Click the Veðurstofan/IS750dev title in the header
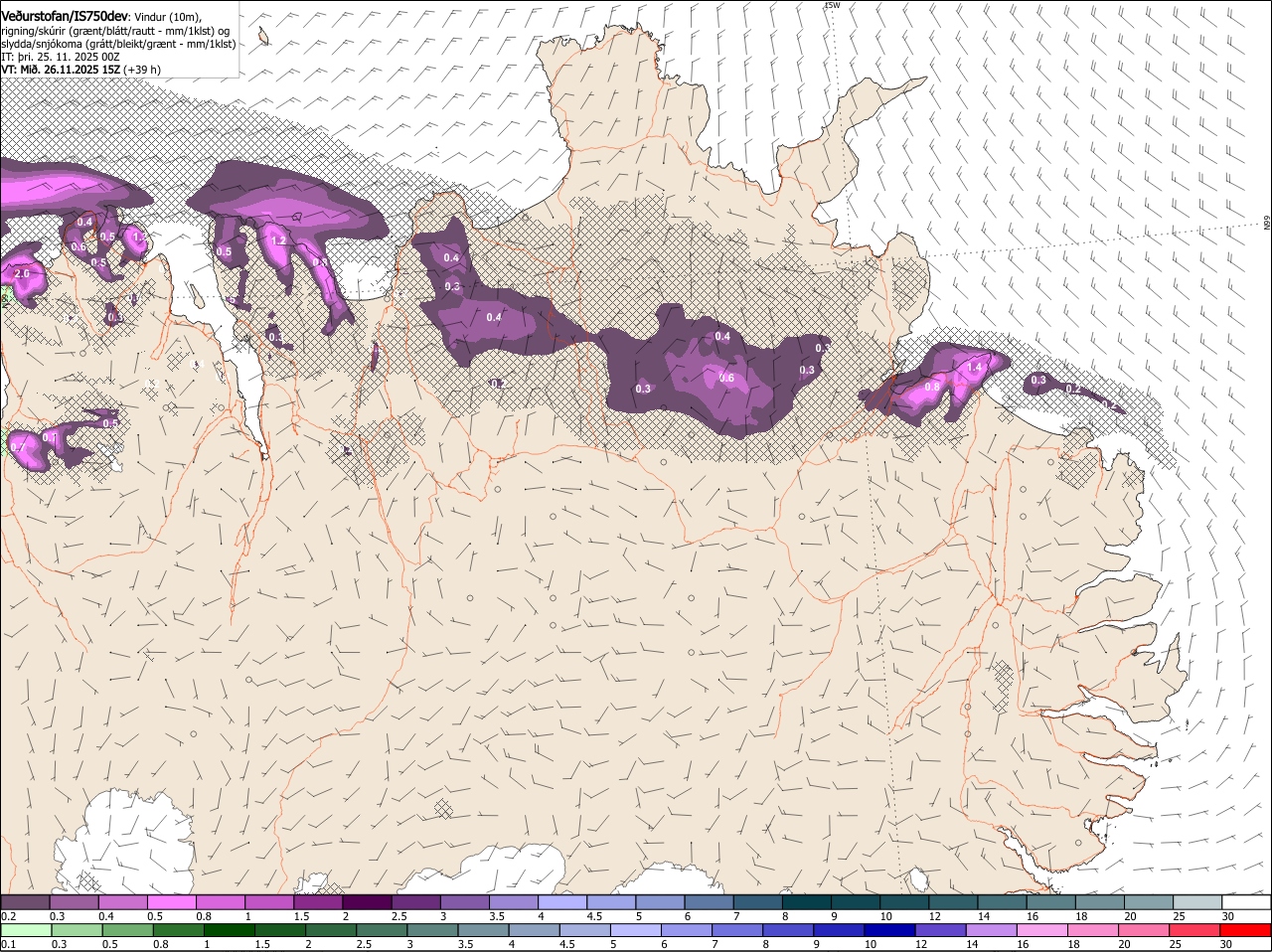The width and height of the screenshot is (1272, 952). click(65, 16)
